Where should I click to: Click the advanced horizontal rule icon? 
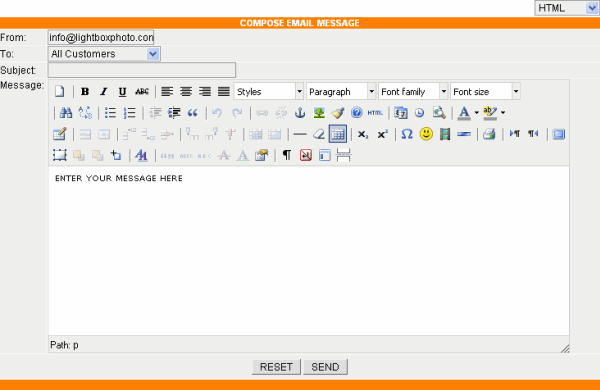(464, 134)
